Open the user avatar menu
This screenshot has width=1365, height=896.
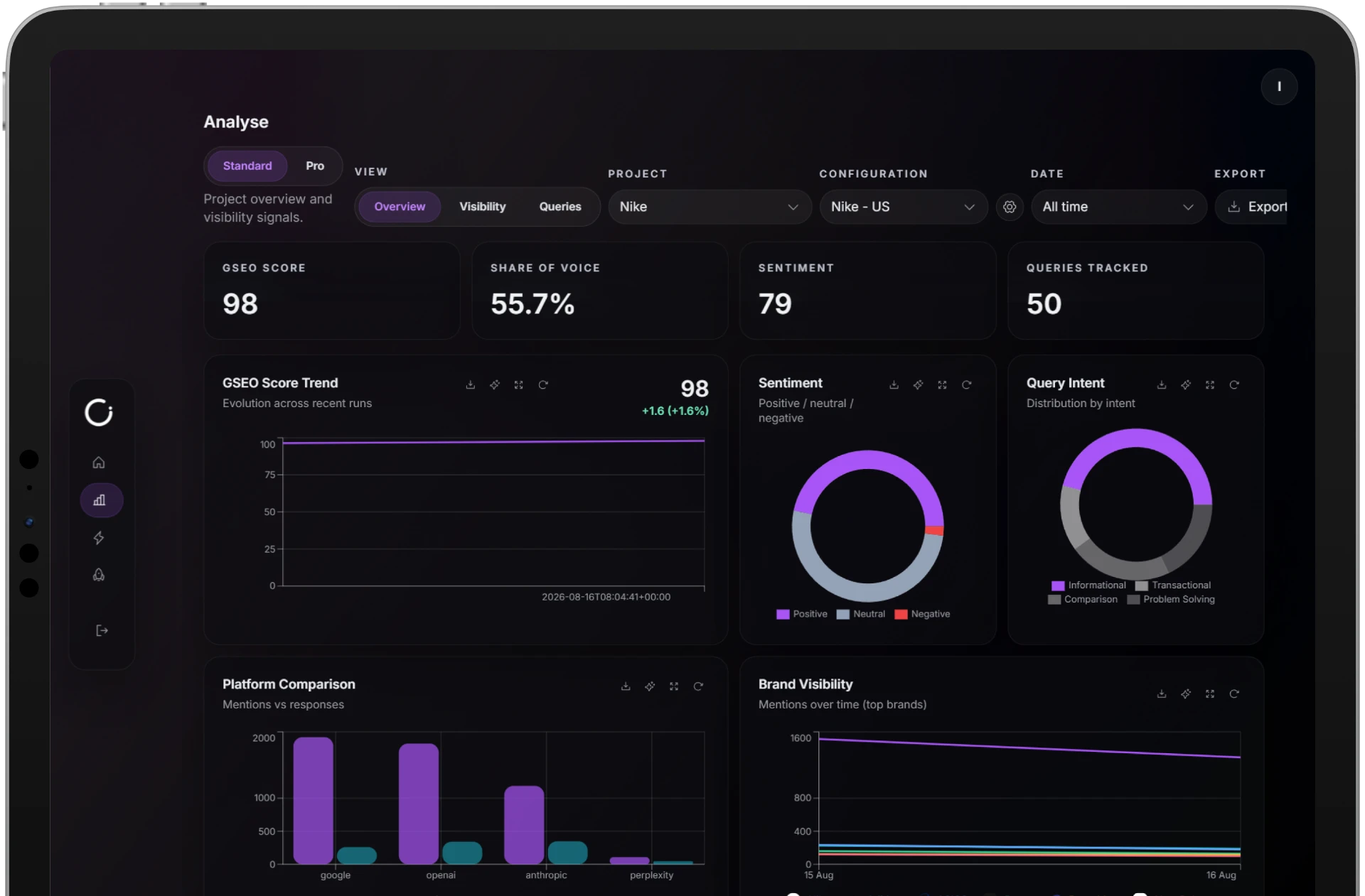pos(1279,87)
